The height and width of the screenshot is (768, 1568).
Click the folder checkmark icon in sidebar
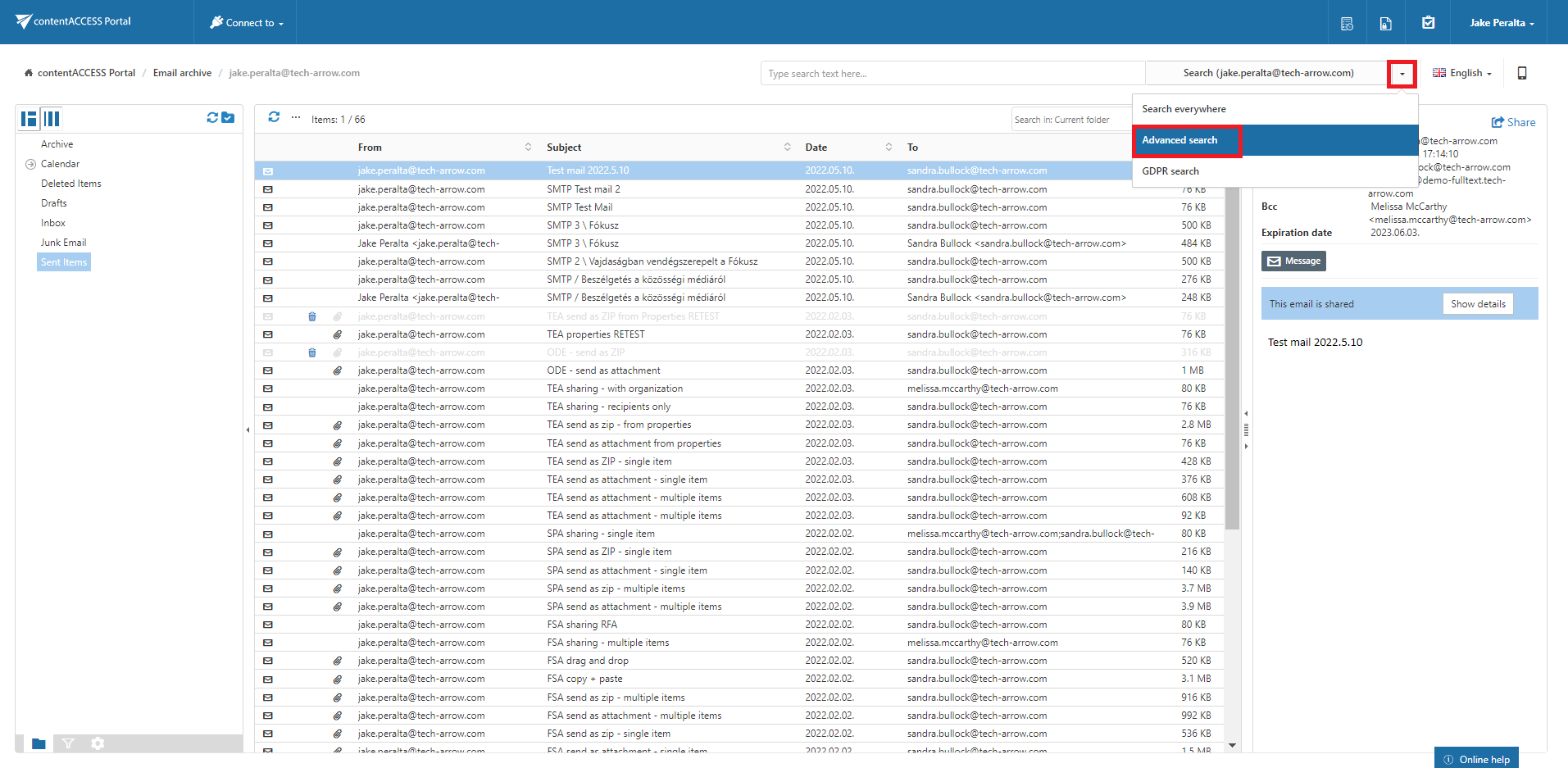[228, 118]
